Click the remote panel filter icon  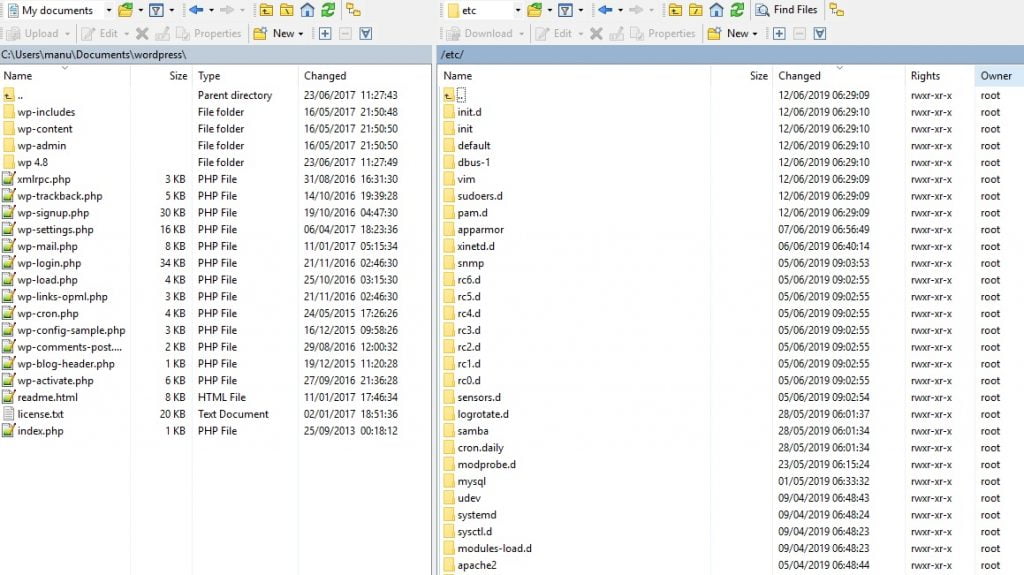point(566,10)
